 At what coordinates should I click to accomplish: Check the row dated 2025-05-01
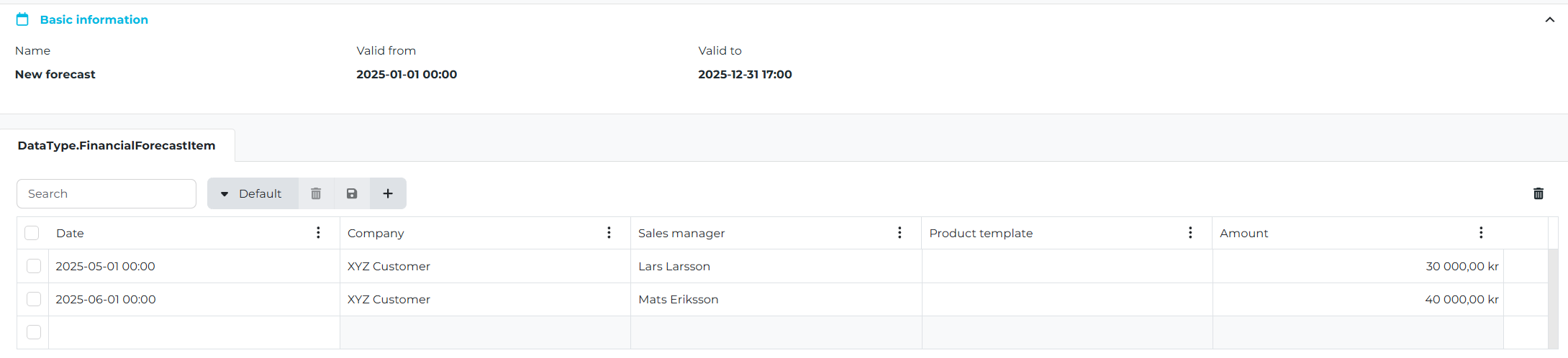pos(34,266)
